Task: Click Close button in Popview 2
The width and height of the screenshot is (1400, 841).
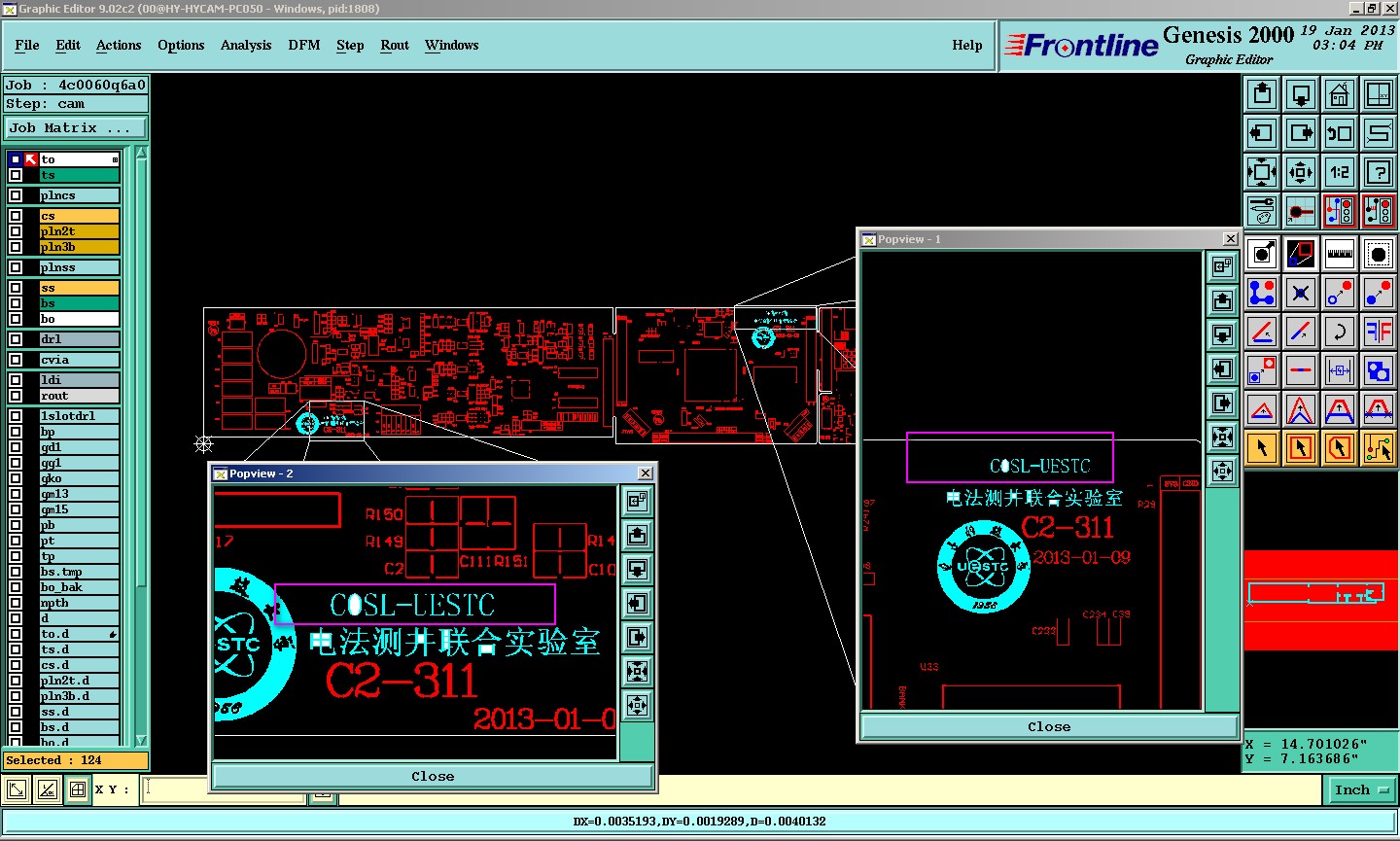Action: (x=433, y=776)
